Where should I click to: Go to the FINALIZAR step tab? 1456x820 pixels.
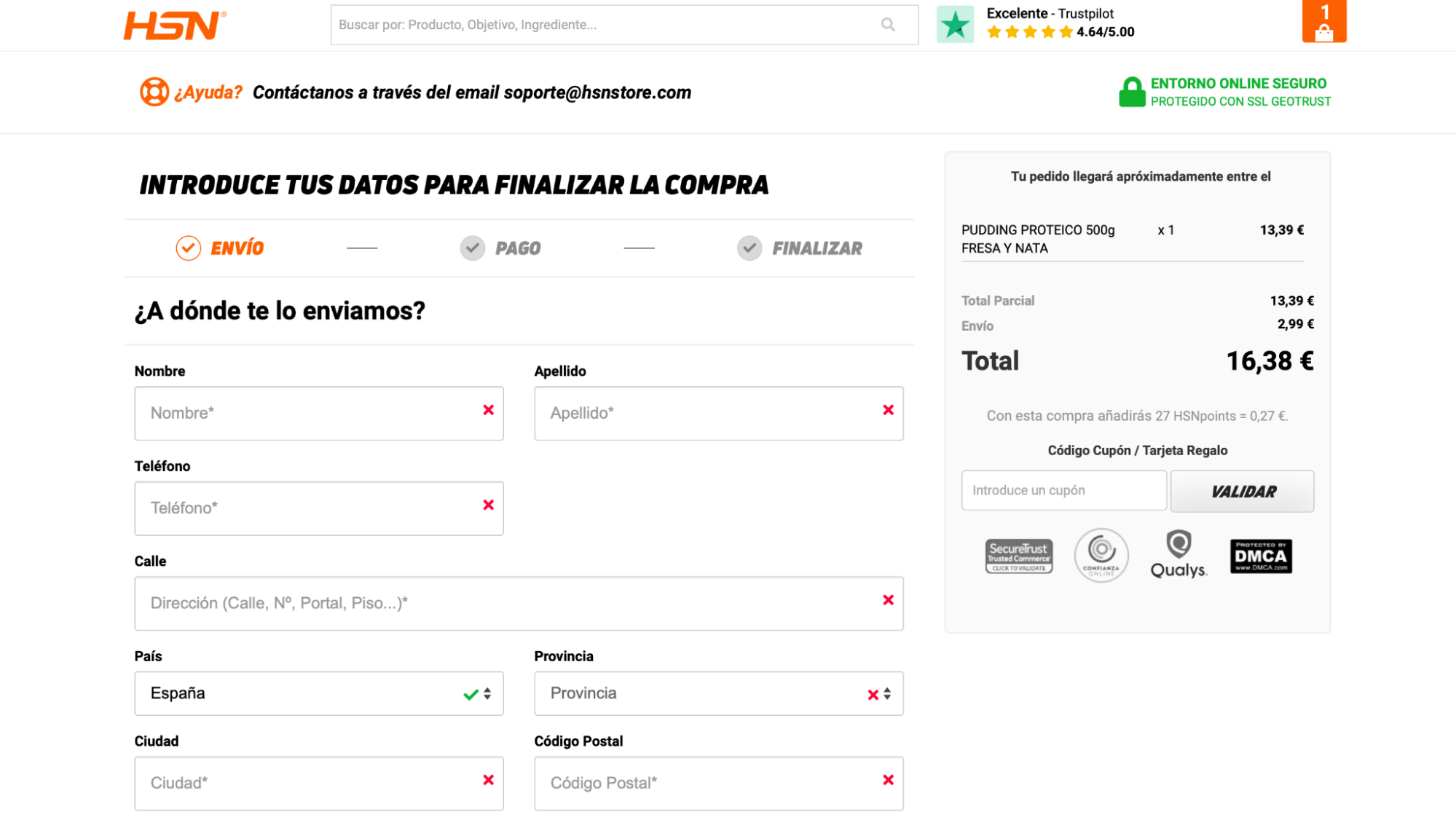(x=799, y=248)
